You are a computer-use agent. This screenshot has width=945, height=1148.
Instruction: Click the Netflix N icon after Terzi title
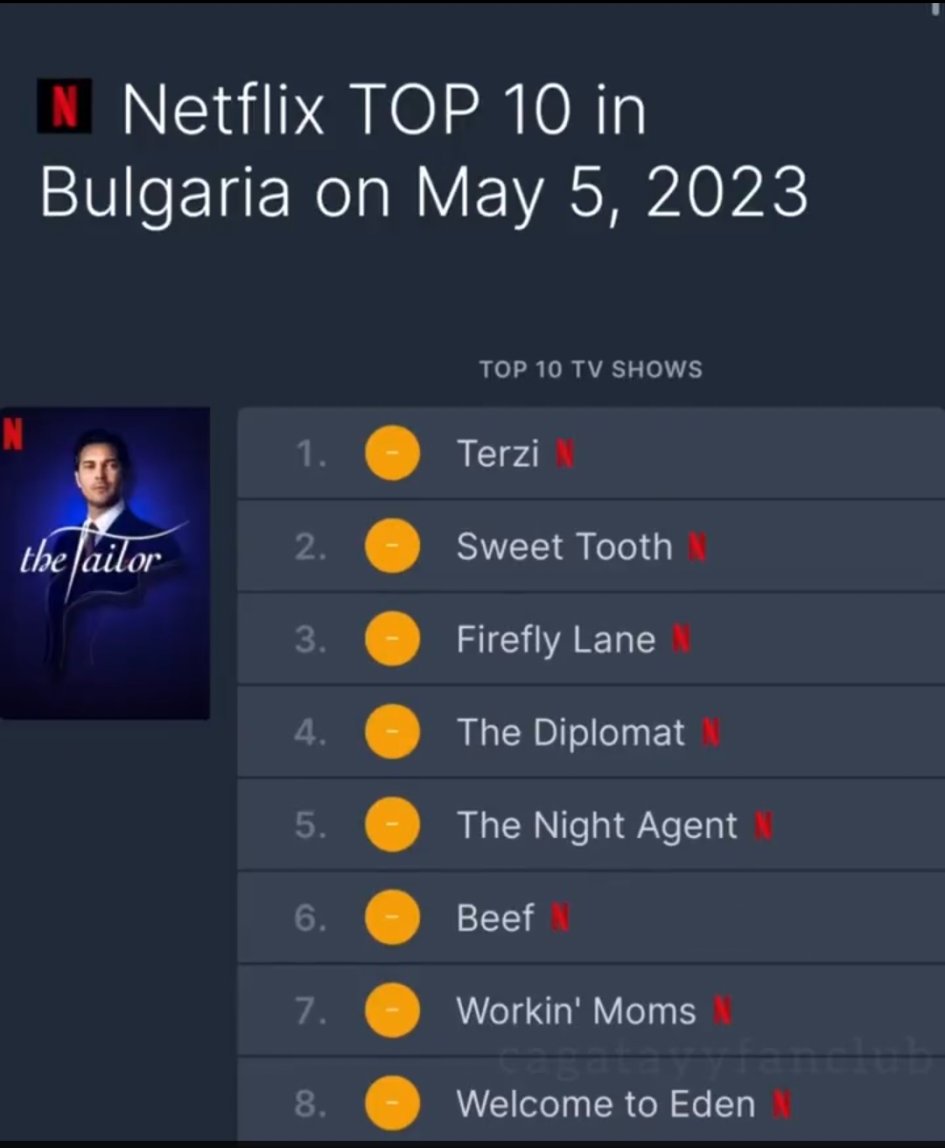565,455
